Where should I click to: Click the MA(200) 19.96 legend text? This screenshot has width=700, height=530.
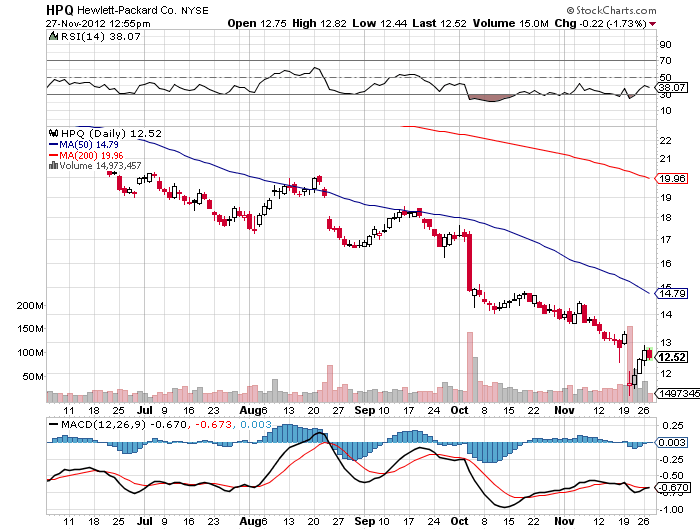(x=91, y=155)
